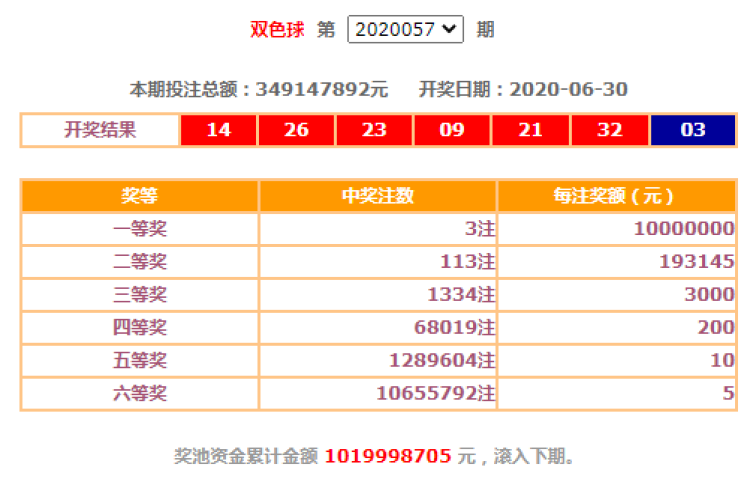Select red ball number 26

pyautogui.click(x=296, y=130)
